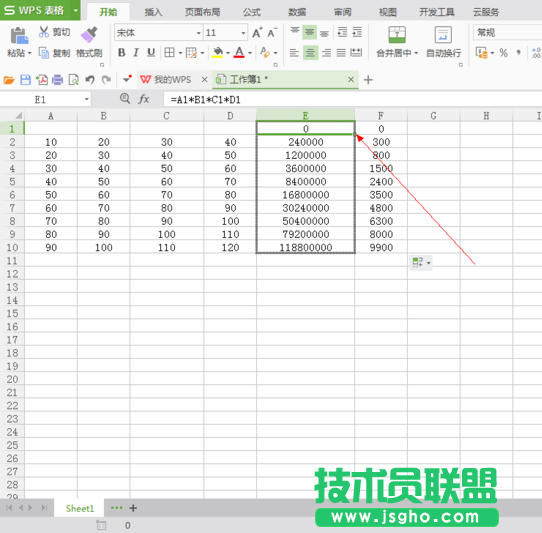Image resolution: width=542 pixels, height=533 pixels.
Task: Open the 我的WPS document tab
Action: click(172, 80)
